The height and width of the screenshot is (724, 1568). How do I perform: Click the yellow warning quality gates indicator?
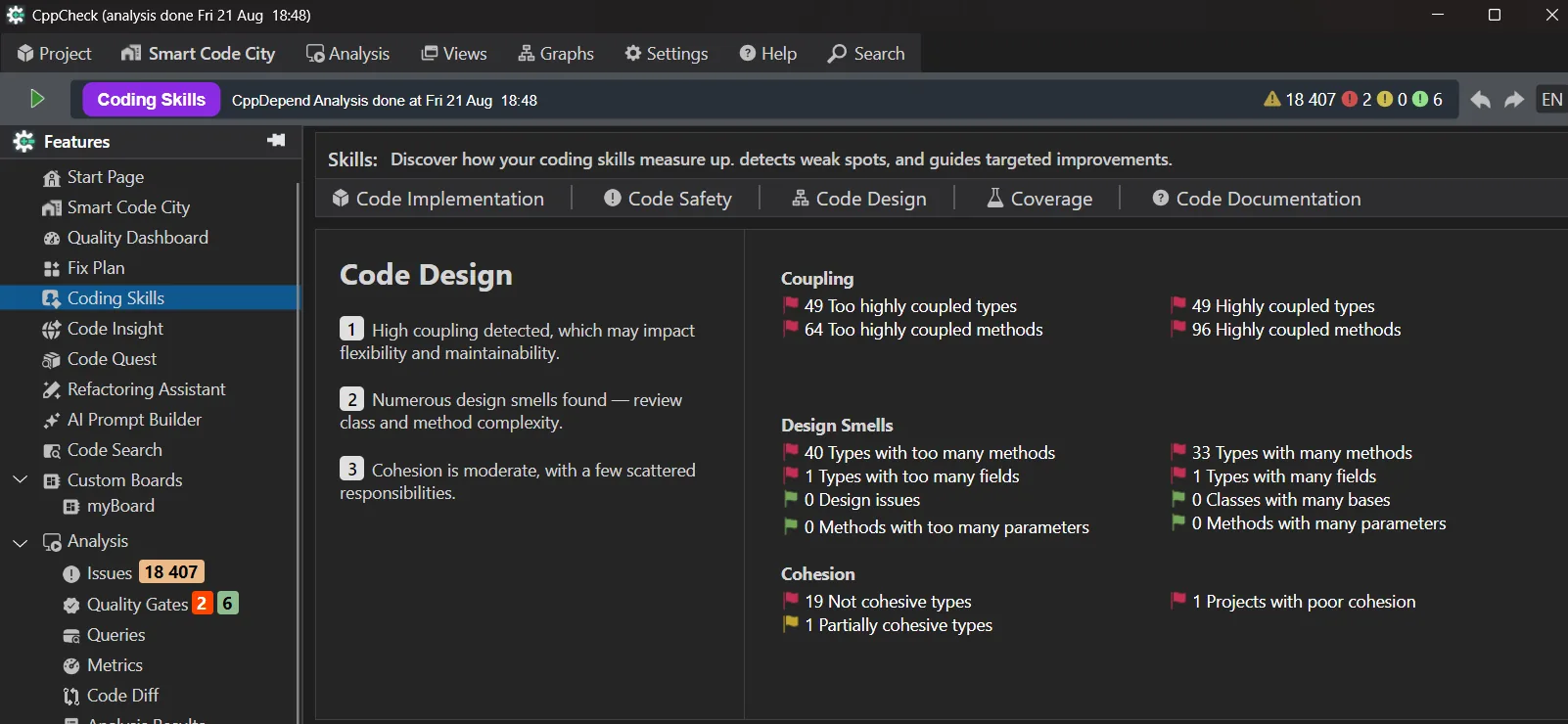coord(1385,99)
